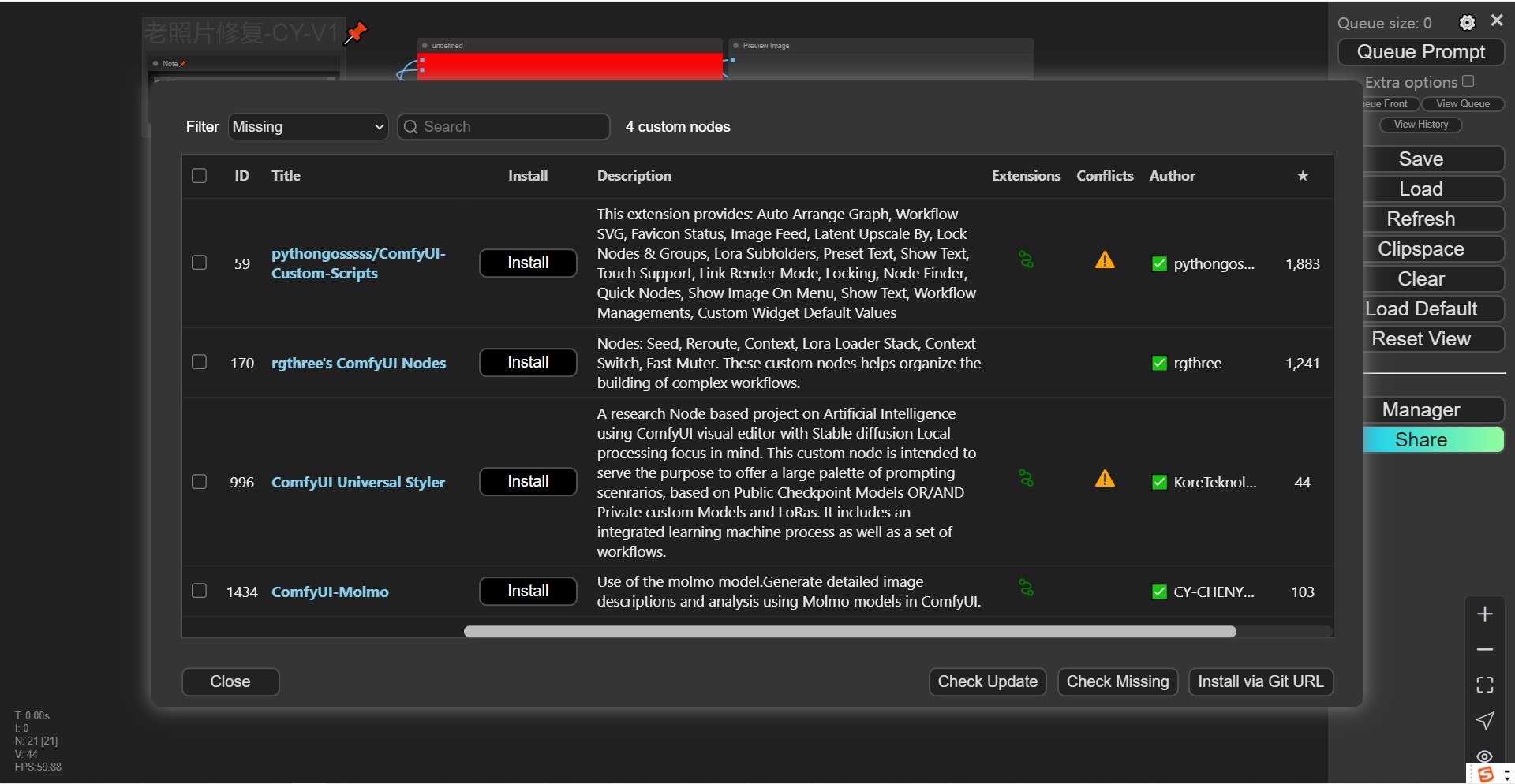Click the extensions link icon for pythongosssss Custom-Scripts
This screenshot has height=784, width=1515.
click(x=1026, y=259)
